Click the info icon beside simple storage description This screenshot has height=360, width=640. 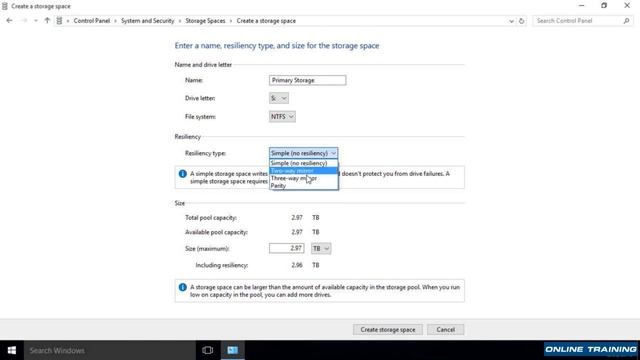pyautogui.click(x=182, y=174)
